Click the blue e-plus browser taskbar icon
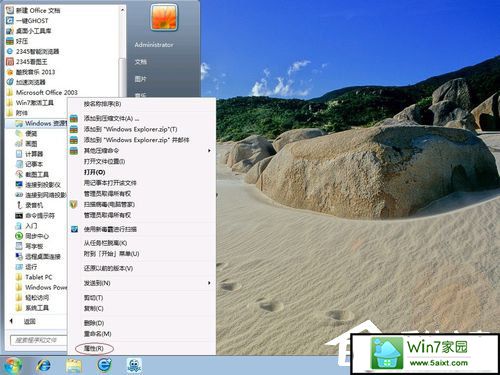The width and height of the screenshot is (500, 375). (104, 366)
